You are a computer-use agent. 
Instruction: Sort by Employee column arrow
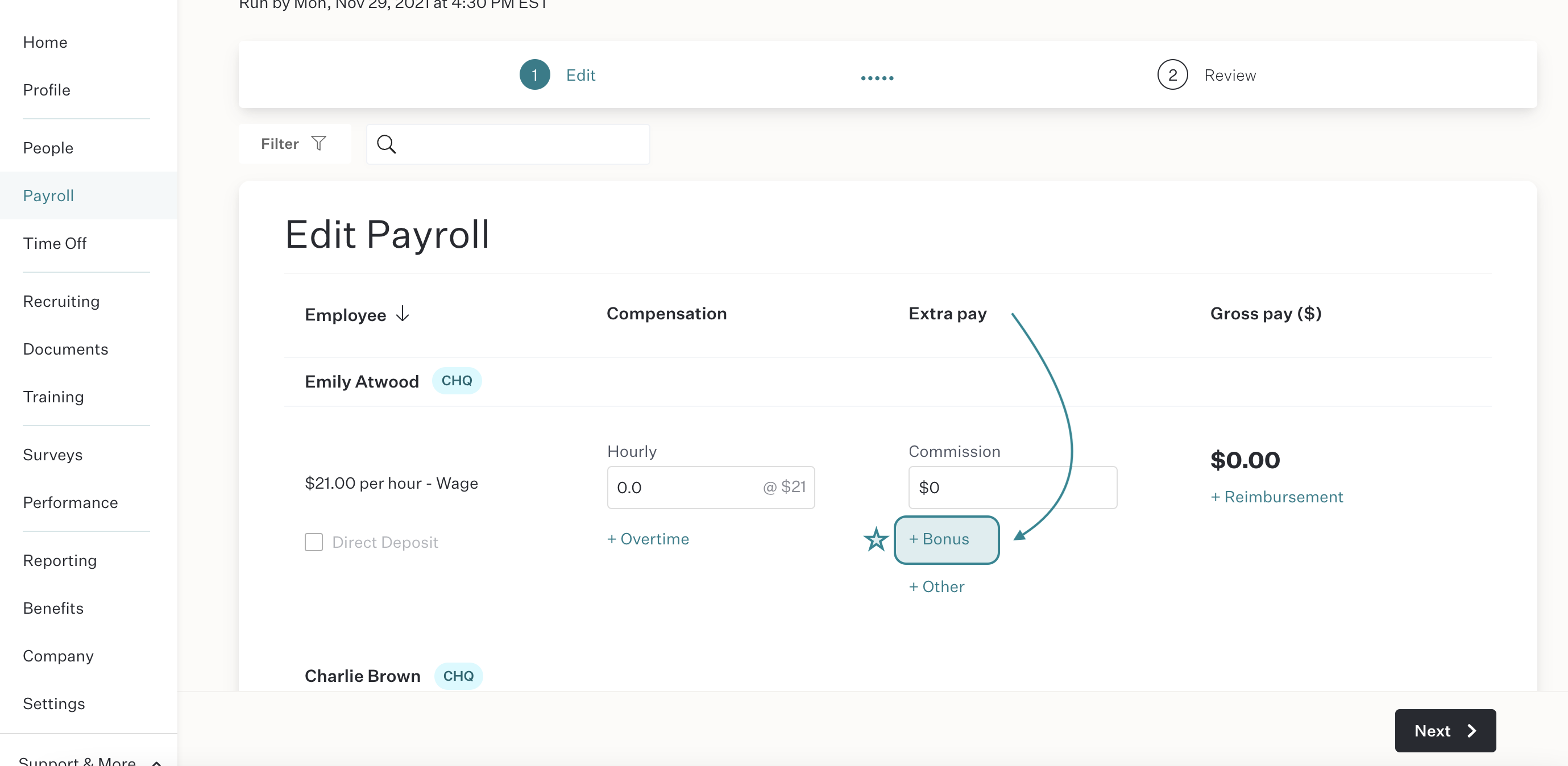[403, 314]
